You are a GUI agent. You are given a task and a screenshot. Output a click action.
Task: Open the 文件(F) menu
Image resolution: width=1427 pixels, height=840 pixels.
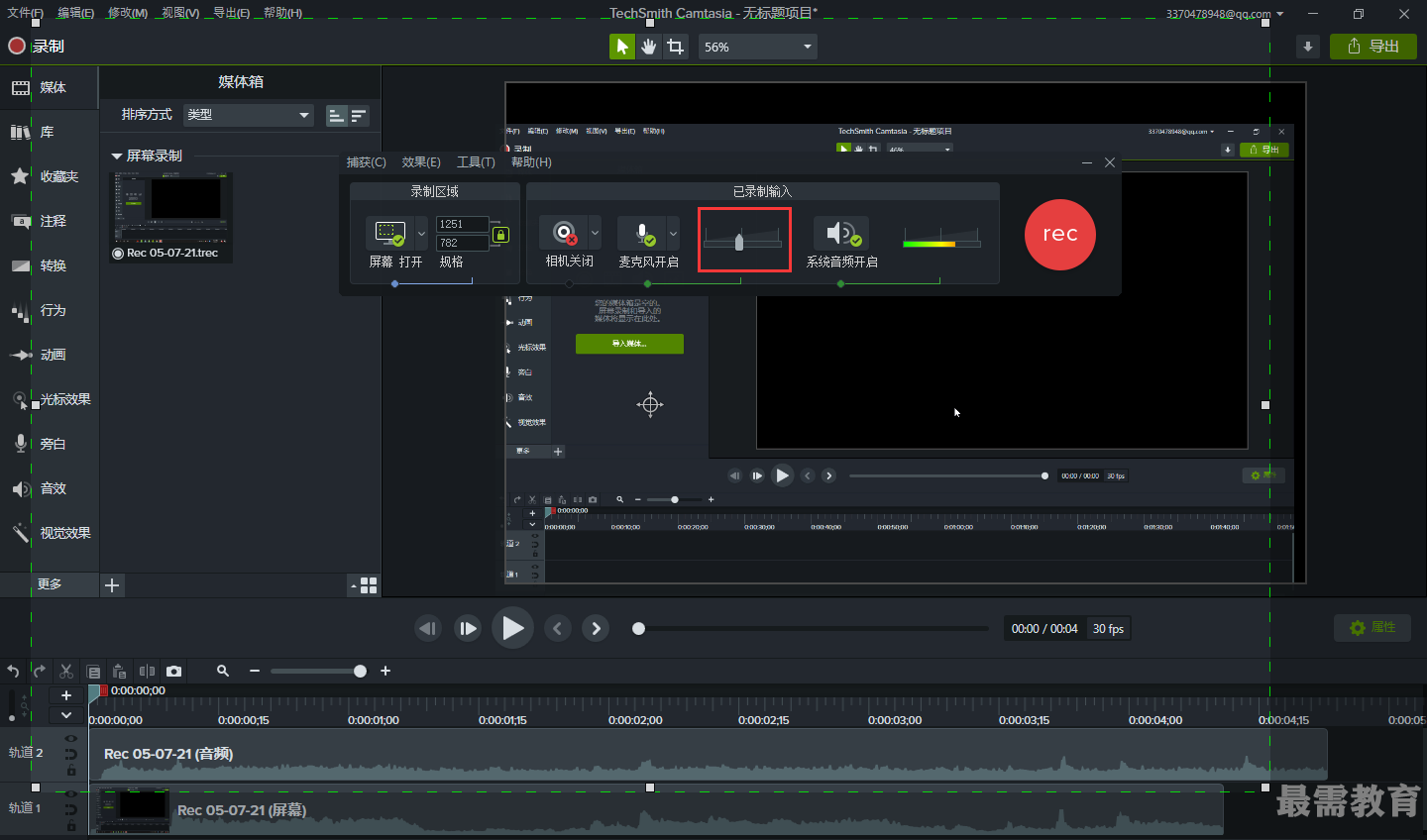pyautogui.click(x=26, y=13)
